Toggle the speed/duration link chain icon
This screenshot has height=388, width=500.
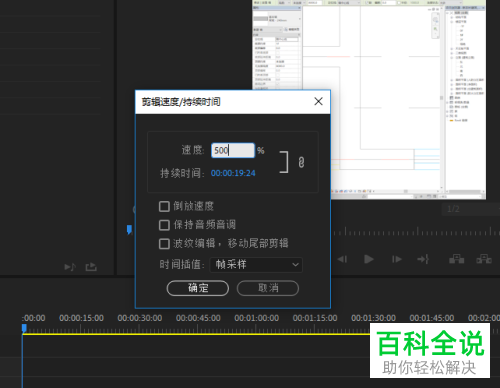(301, 162)
